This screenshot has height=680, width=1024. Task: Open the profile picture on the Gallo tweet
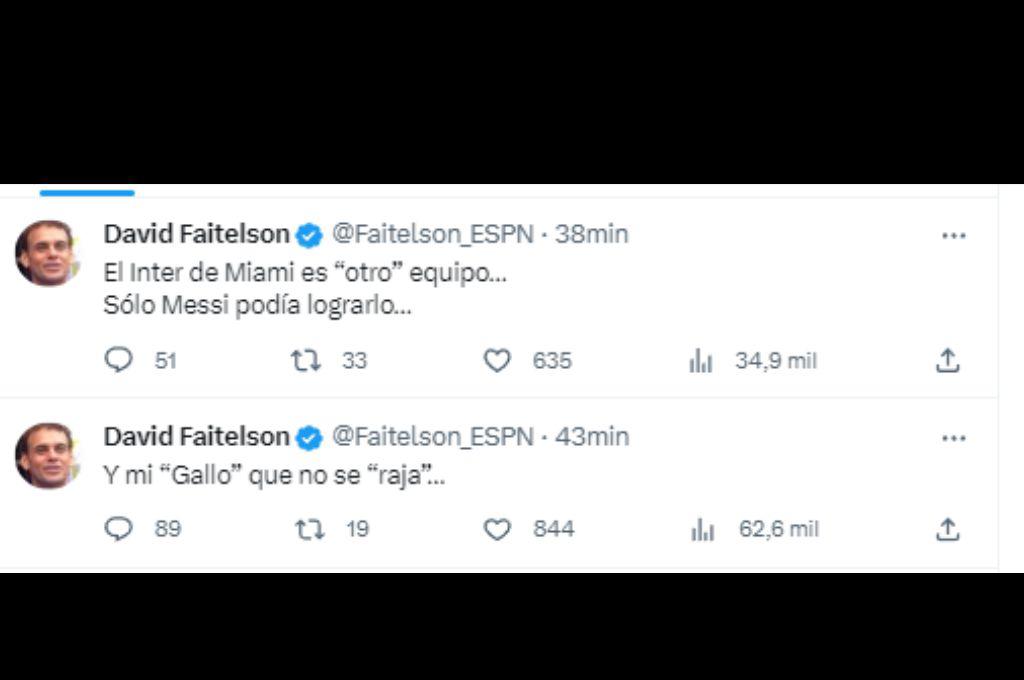coord(46,455)
